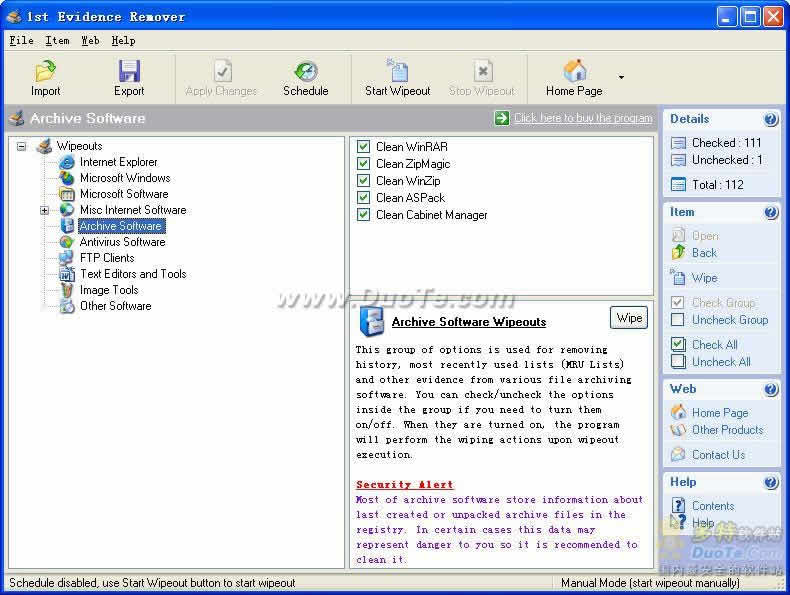Screen dimensions: 790x595
Task: Toggle the Clean ZipMagic checkbox
Action: pyautogui.click(x=363, y=164)
